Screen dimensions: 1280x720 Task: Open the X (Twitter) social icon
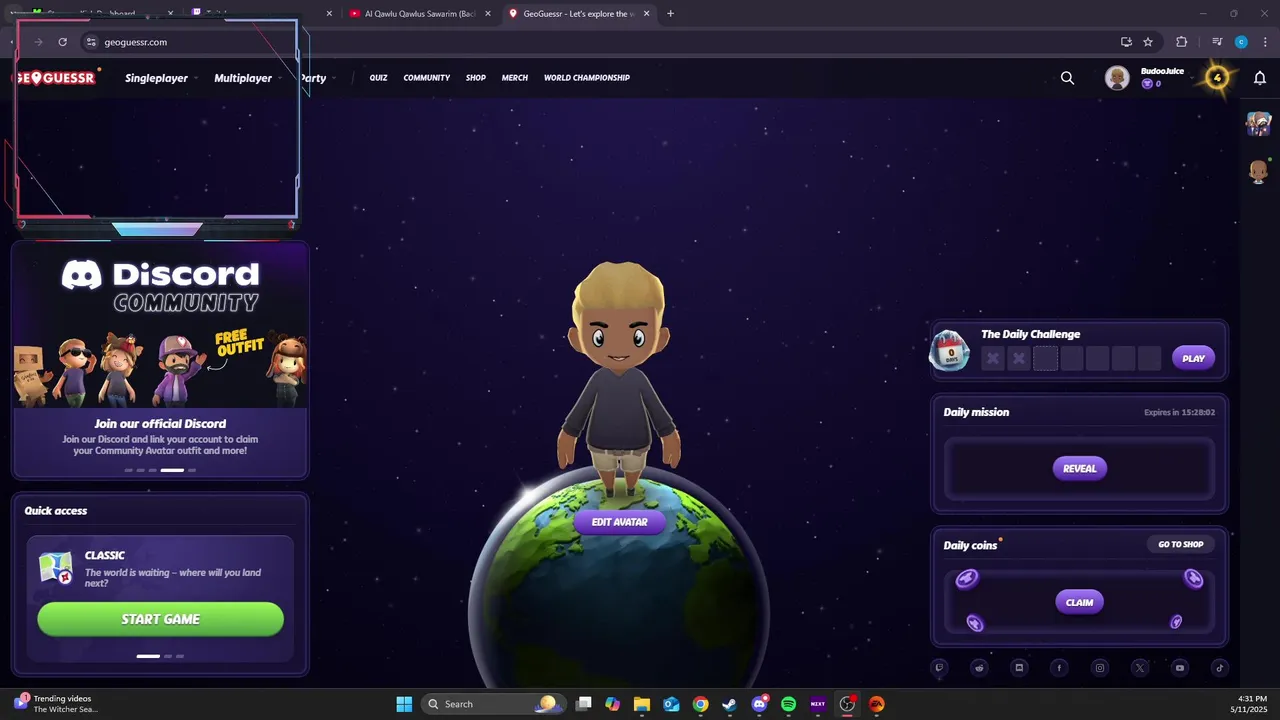tap(1140, 668)
